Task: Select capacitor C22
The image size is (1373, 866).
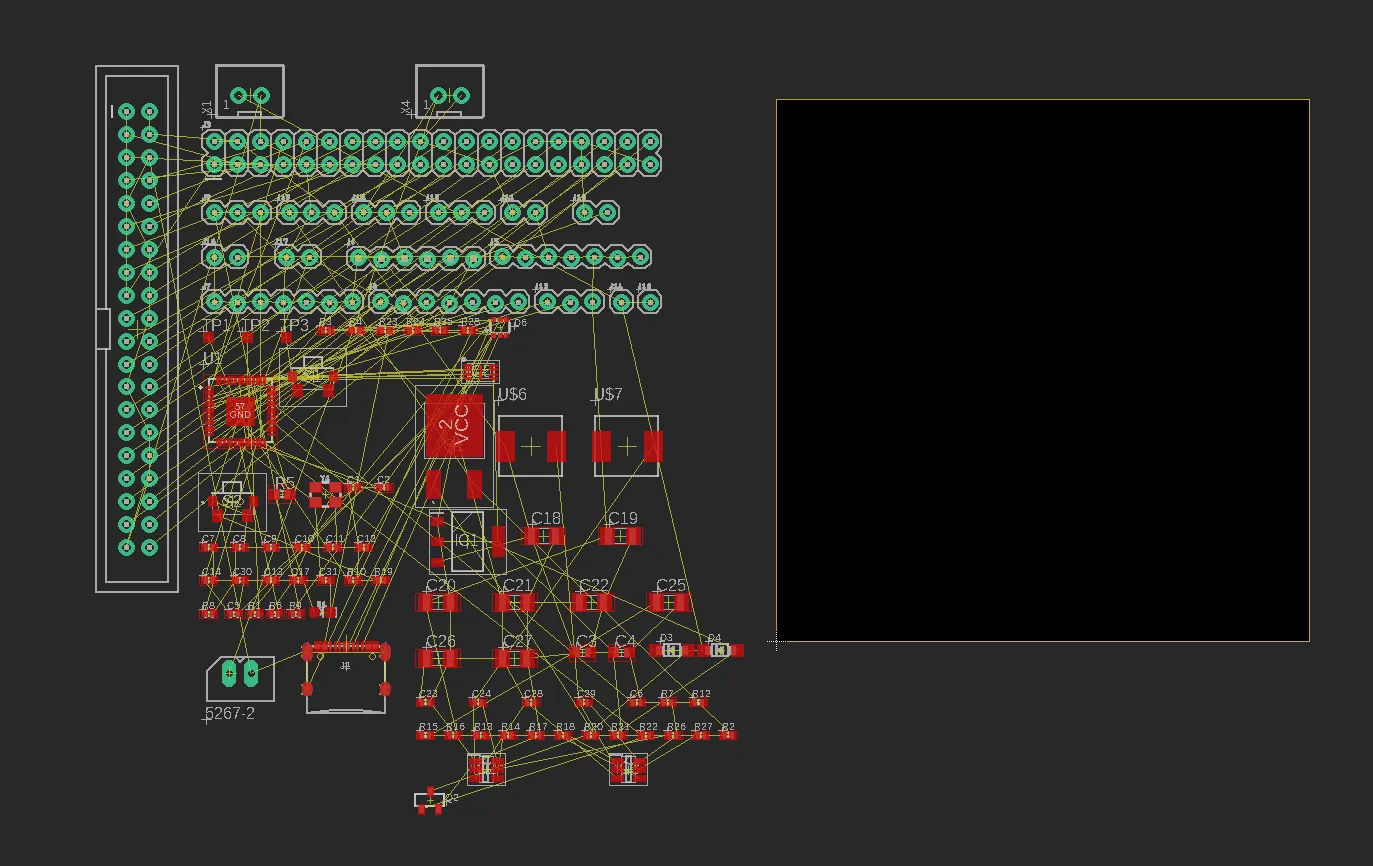Action: tap(592, 602)
